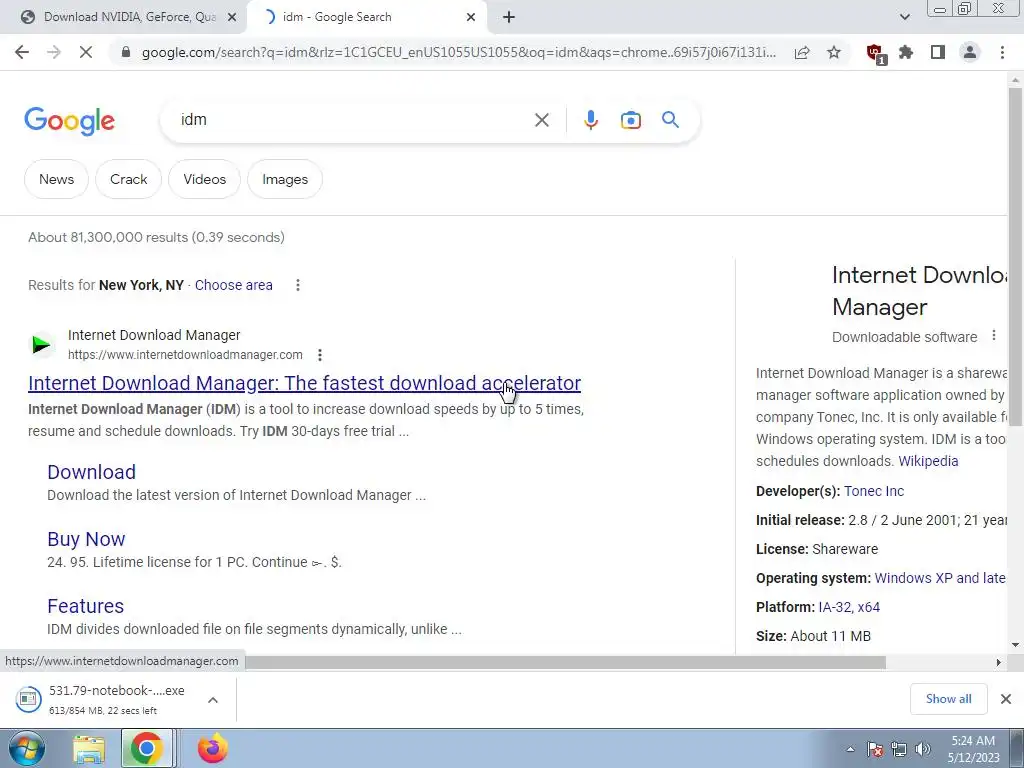Open the IA-32, x64 platform link
The width and height of the screenshot is (1024, 768).
[x=849, y=607]
